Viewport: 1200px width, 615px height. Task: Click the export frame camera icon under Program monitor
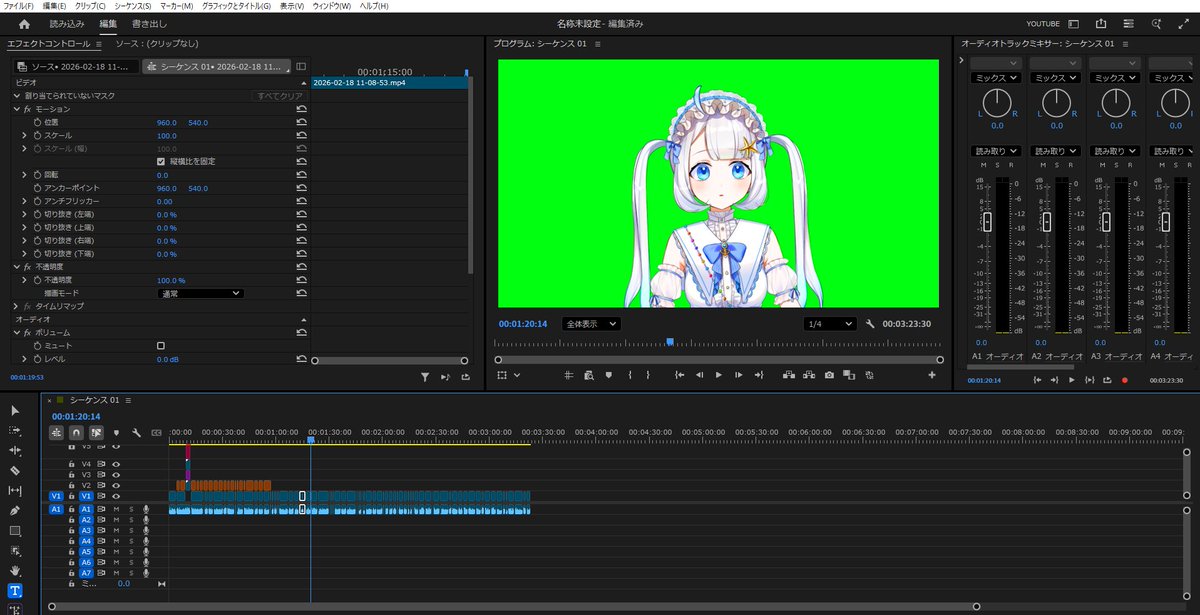pos(828,376)
